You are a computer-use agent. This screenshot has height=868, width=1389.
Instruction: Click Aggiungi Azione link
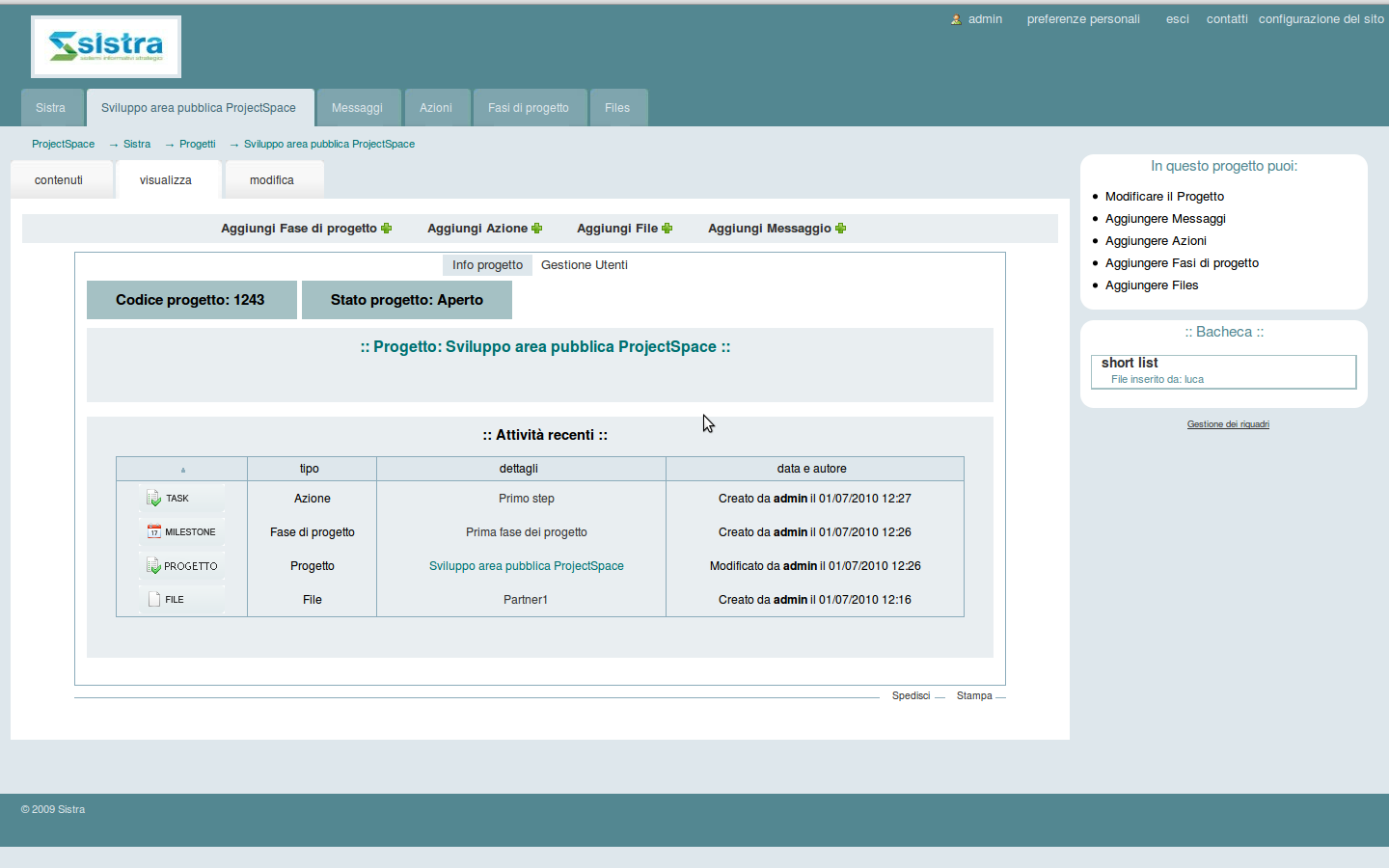(x=477, y=229)
